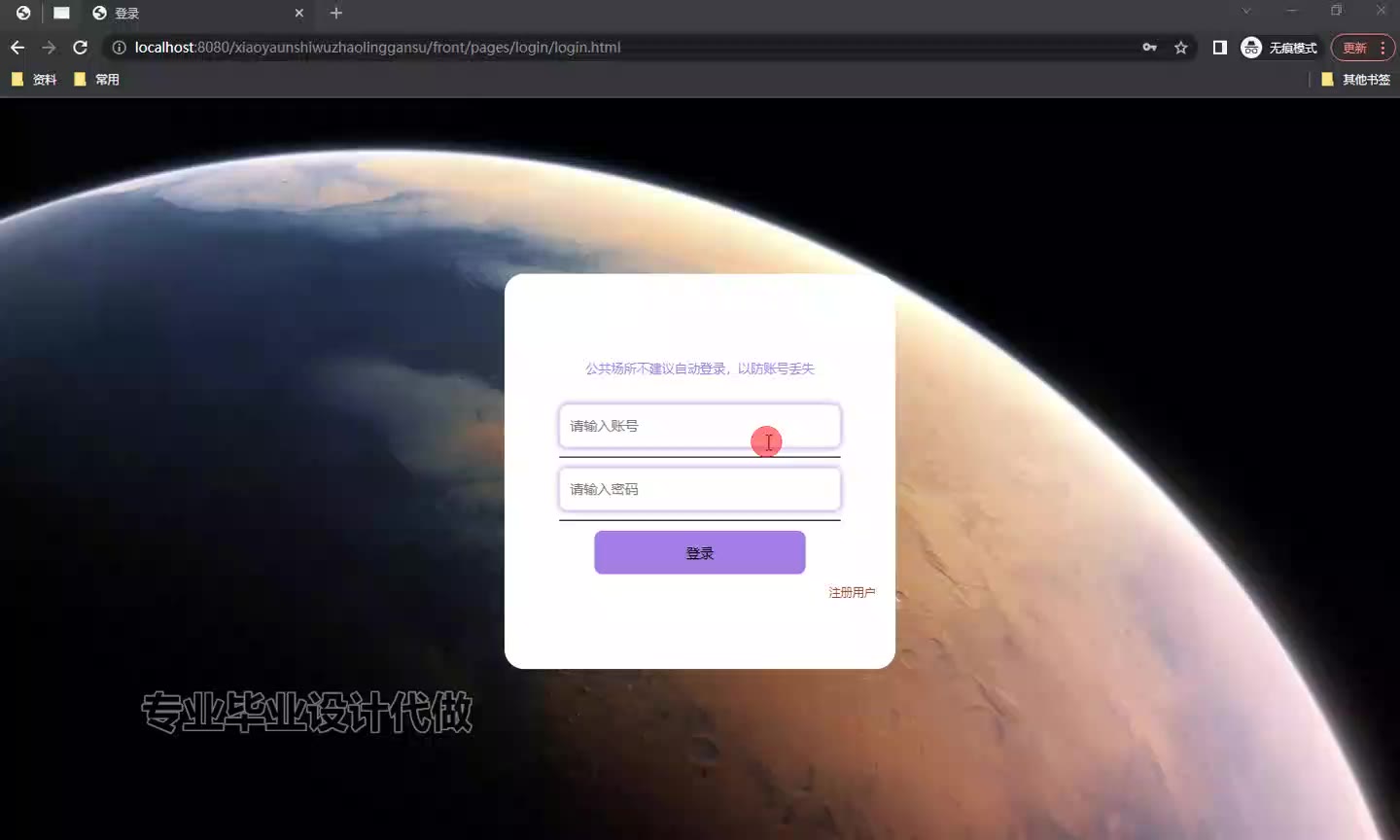
Task: Click the white window icon in title bar
Action: coord(61,13)
